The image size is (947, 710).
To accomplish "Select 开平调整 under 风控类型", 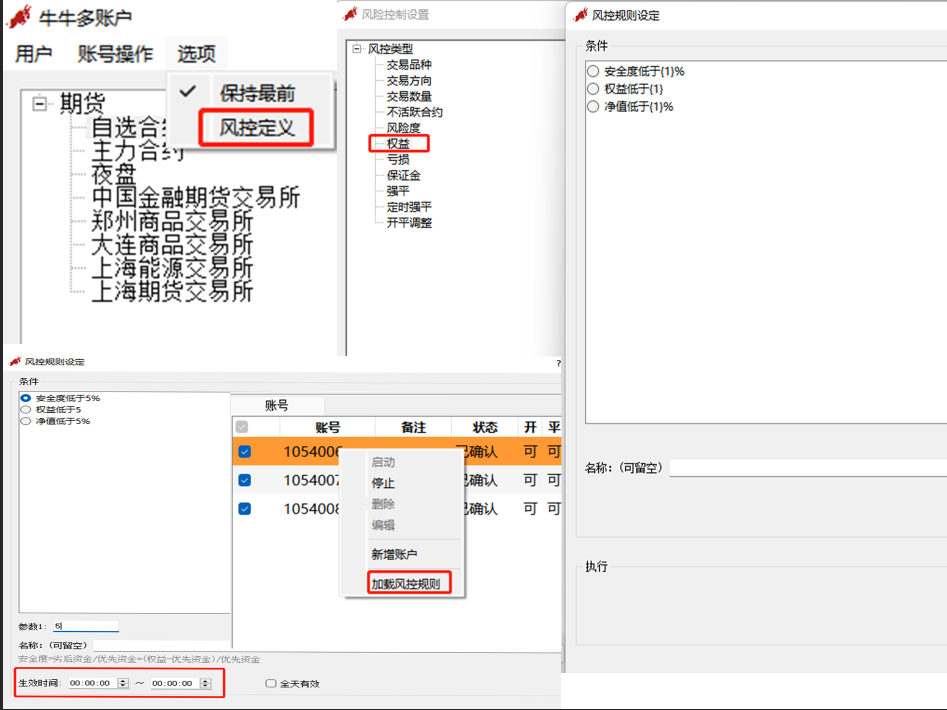I will pyautogui.click(x=409, y=222).
